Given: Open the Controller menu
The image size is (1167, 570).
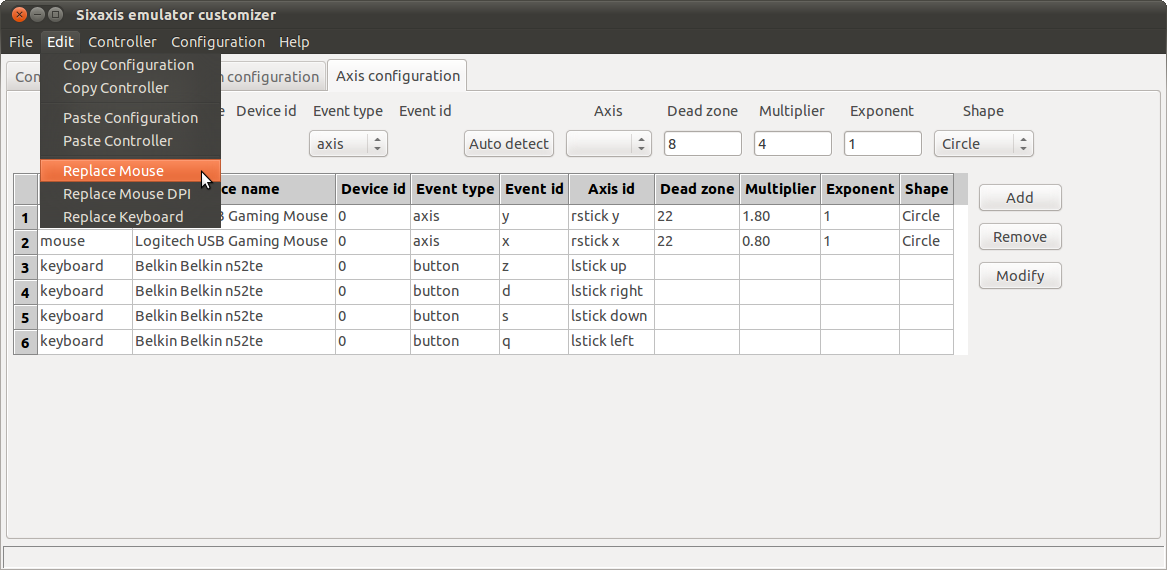Looking at the screenshot, I should [x=122, y=42].
